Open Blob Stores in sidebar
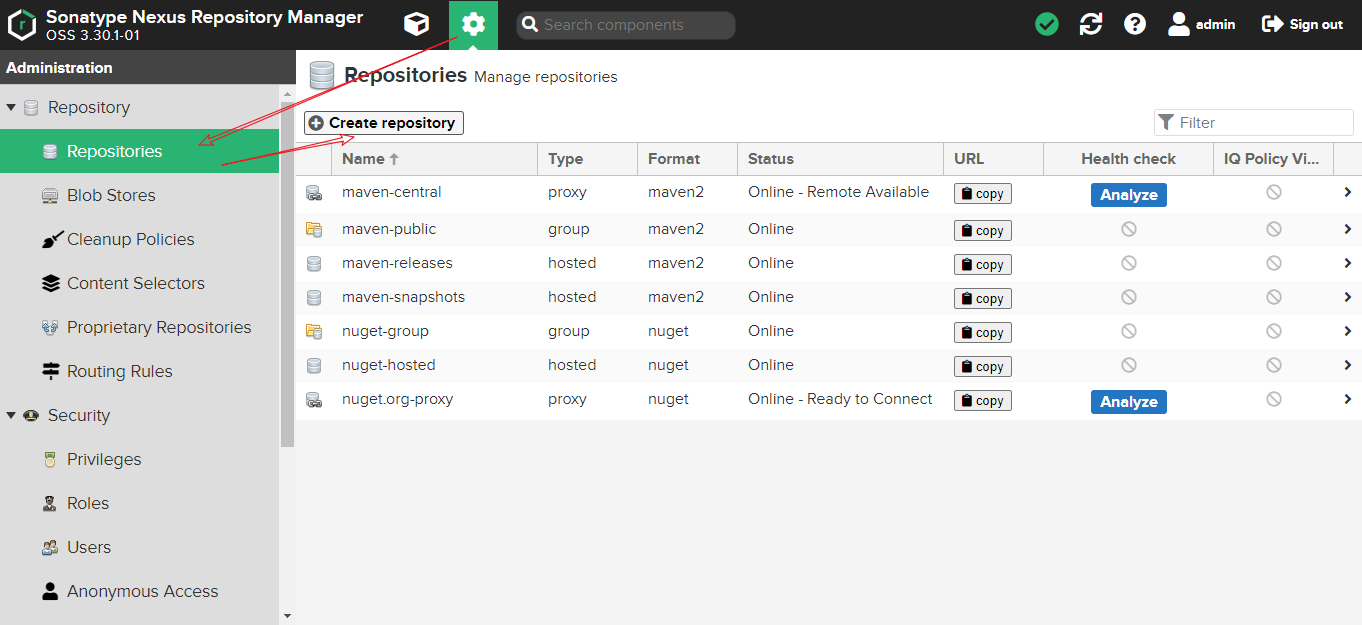Image resolution: width=1362 pixels, height=625 pixels. 111,195
